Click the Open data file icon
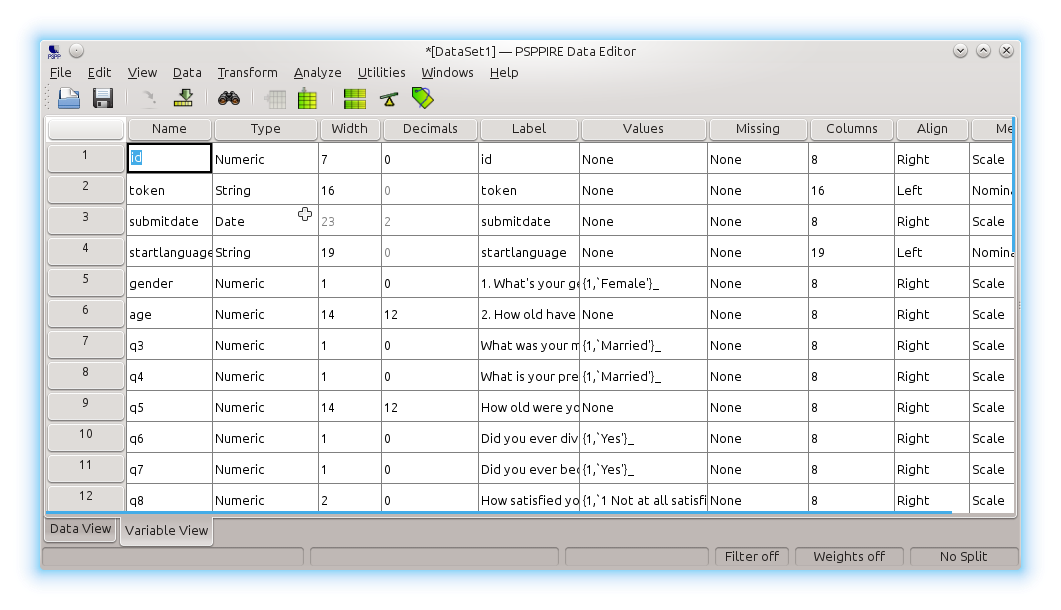Image resolution: width=1061 pixels, height=610 pixels. (x=68, y=98)
